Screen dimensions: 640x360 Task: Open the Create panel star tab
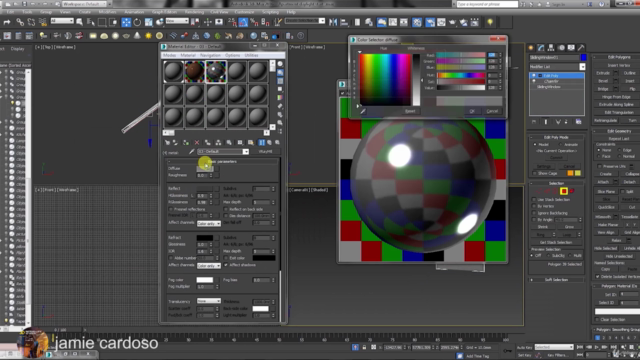click(531, 48)
